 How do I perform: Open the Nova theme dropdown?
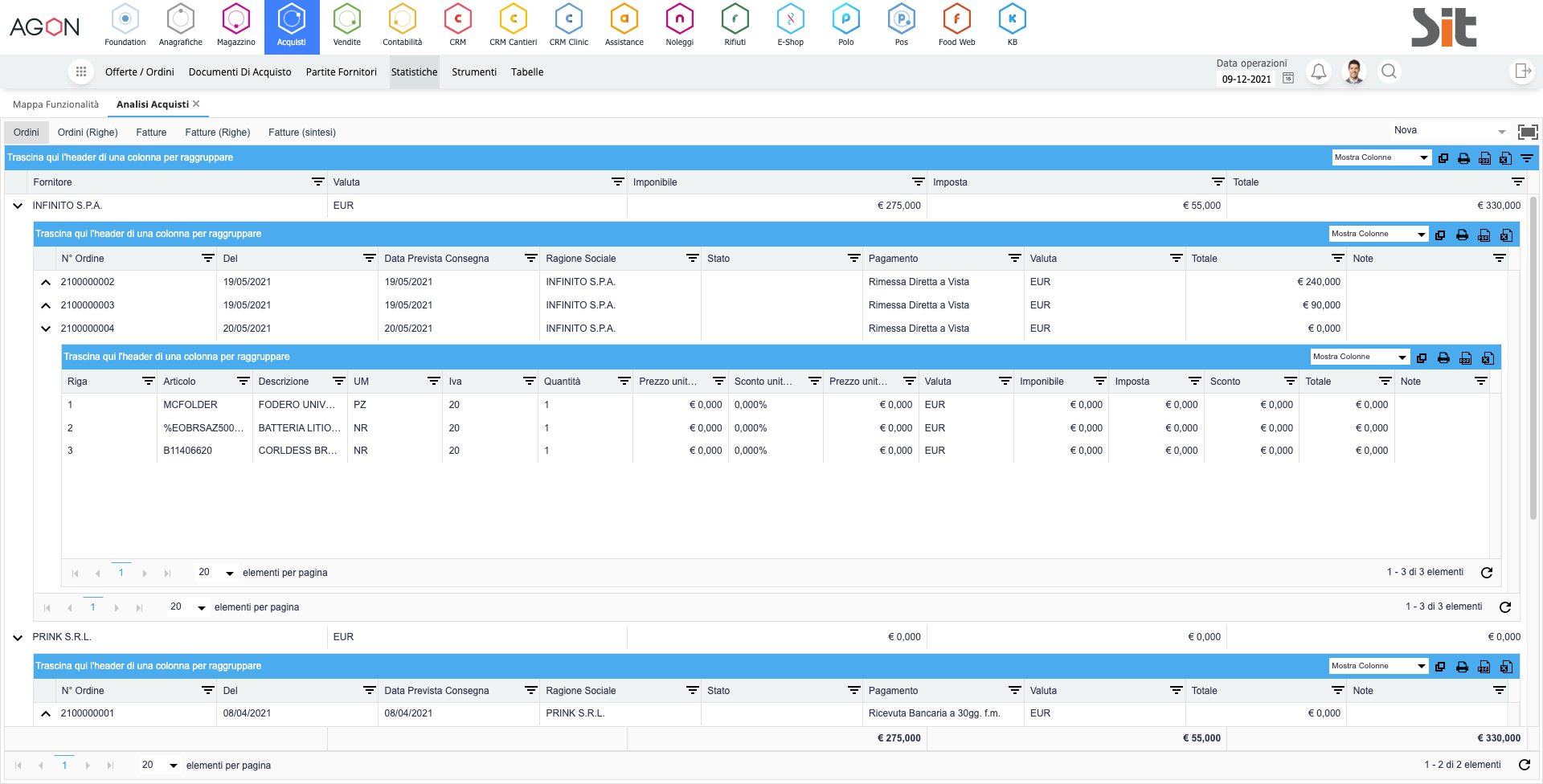click(1449, 131)
